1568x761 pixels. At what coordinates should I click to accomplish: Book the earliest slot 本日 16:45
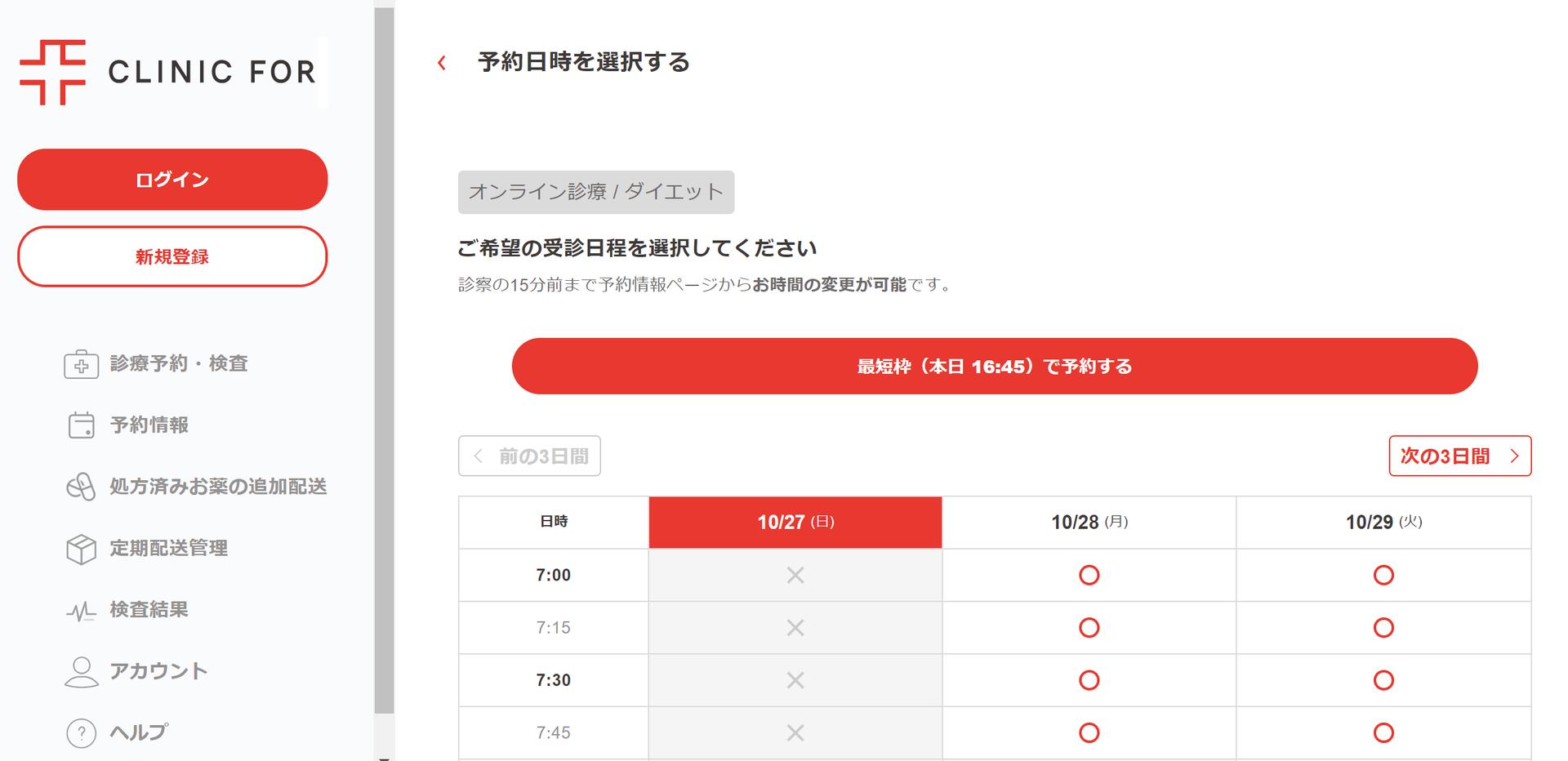point(994,367)
